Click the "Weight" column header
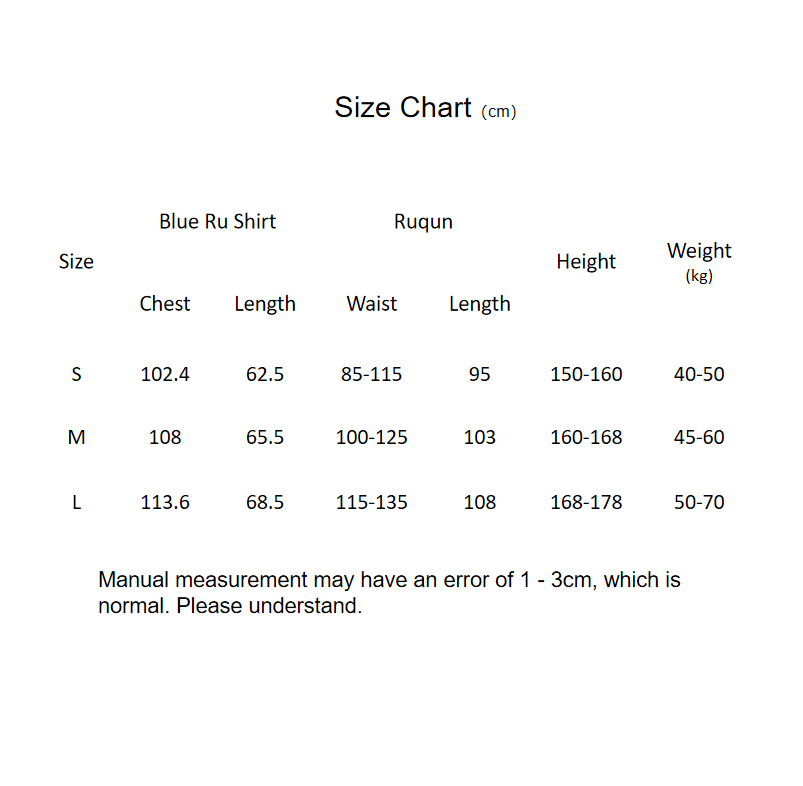Image resolution: width=803 pixels, height=786 pixels. 699,251
